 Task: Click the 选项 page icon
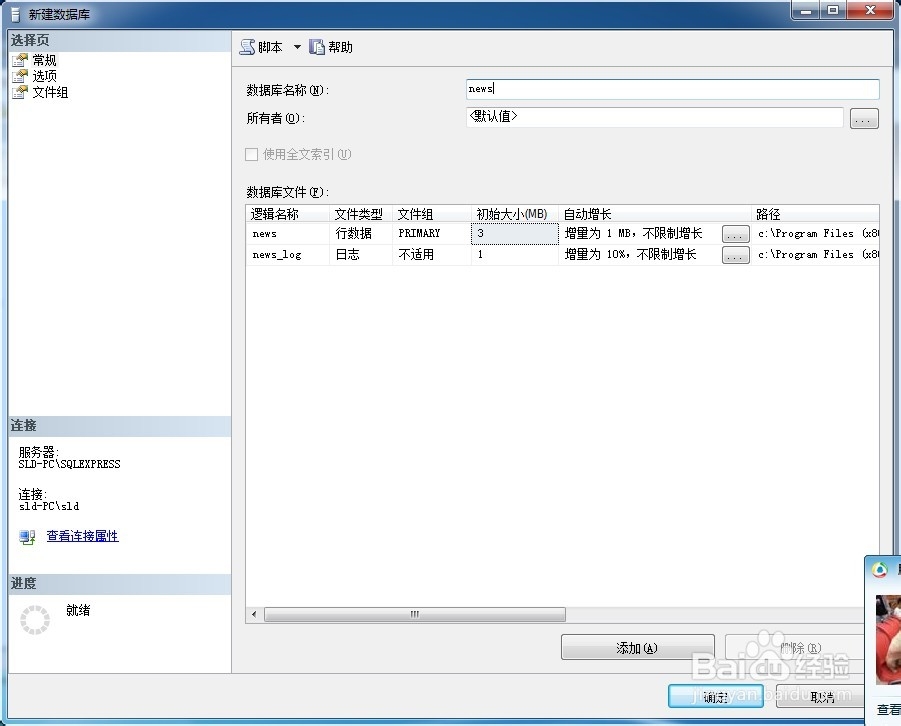tap(19, 75)
